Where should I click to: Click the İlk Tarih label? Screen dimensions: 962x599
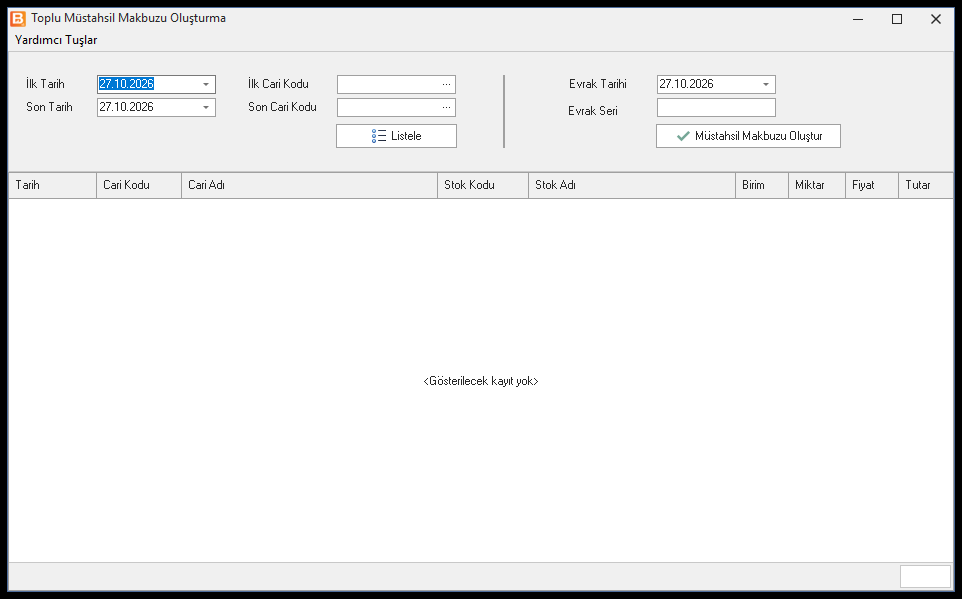(45, 84)
